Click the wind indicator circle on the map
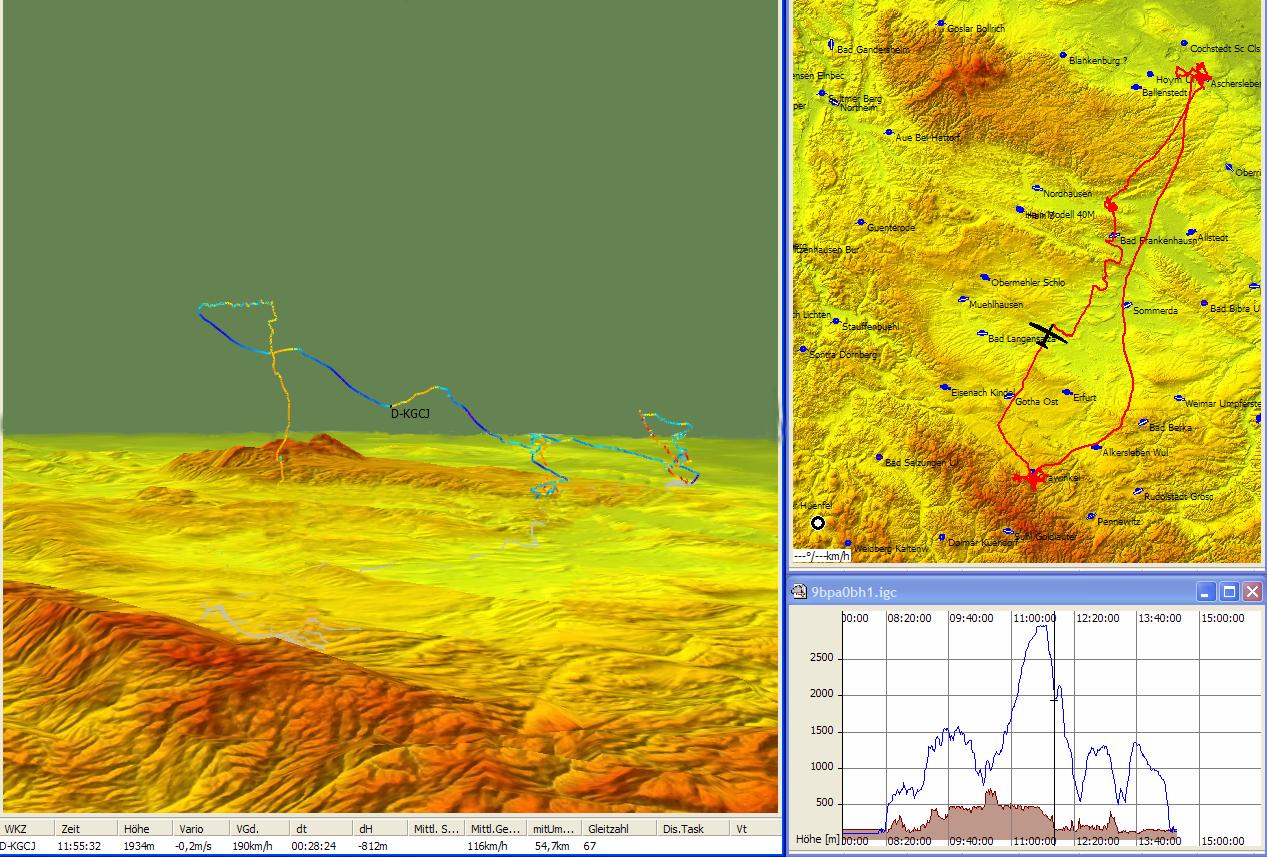Viewport: 1267px width, 857px height. click(x=819, y=522)
